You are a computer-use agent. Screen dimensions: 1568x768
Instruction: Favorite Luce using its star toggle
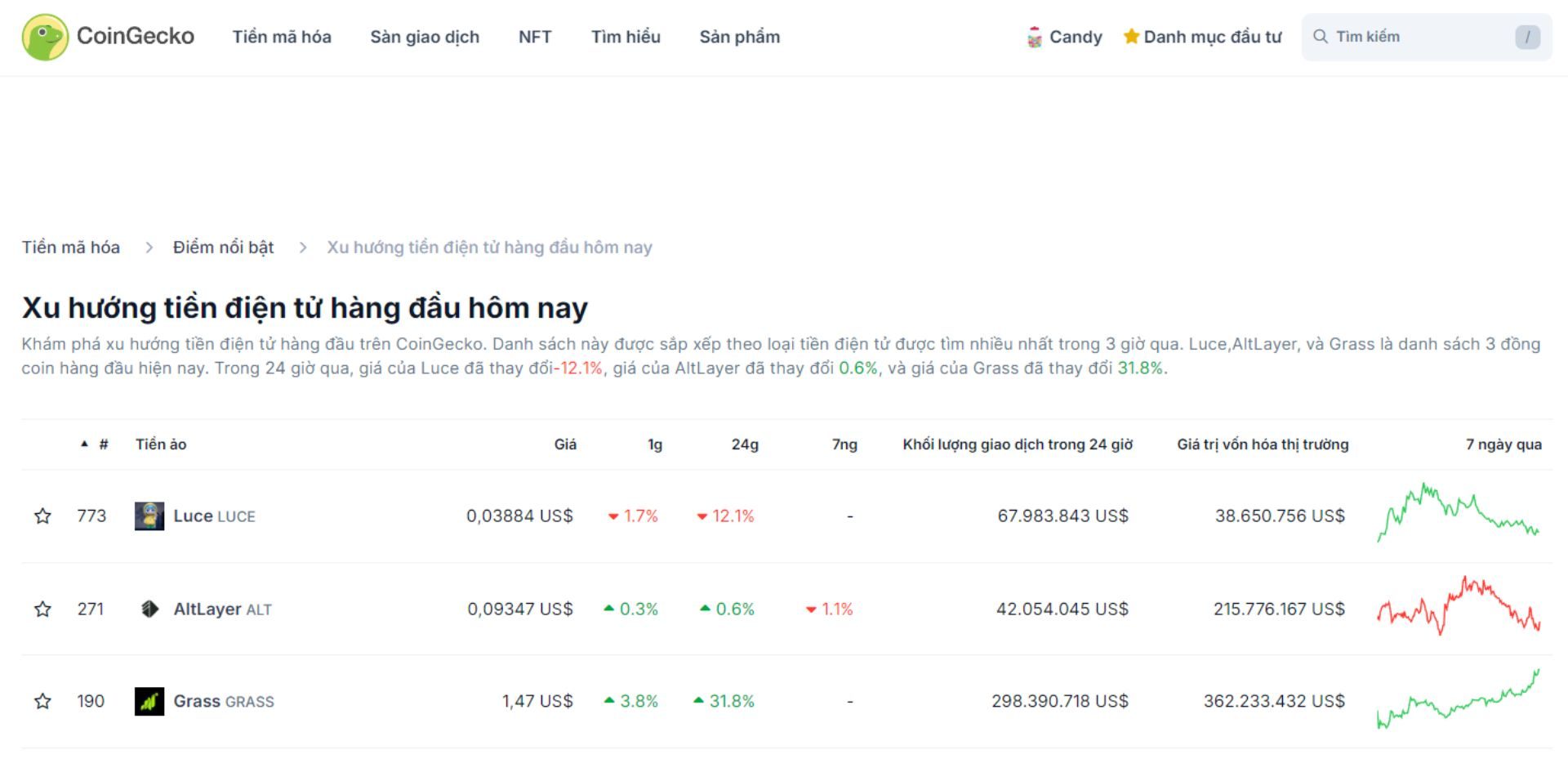[x=43, y=516]
